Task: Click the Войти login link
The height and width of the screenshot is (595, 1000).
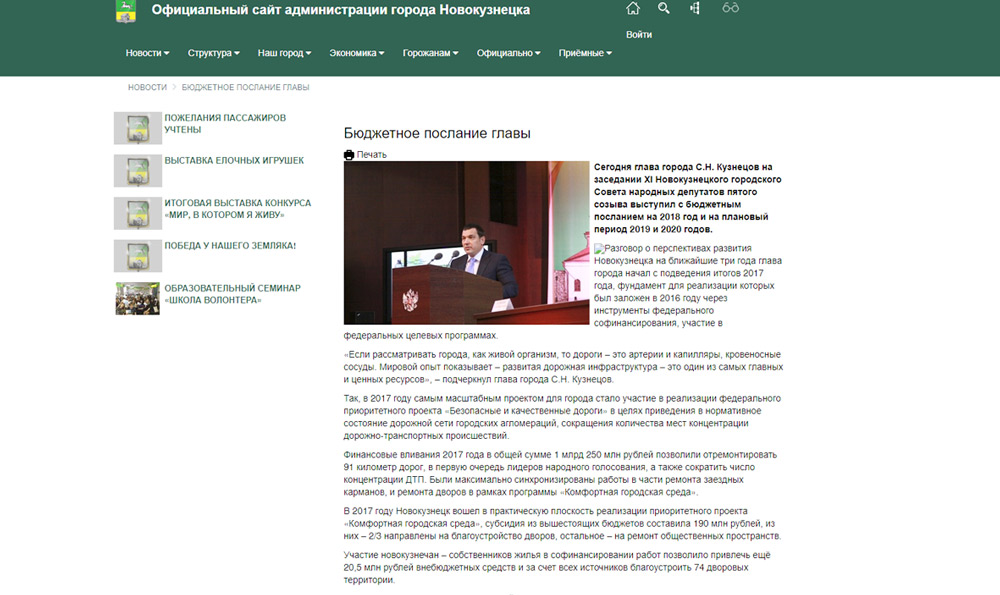Action: click(x=639, y=34)
